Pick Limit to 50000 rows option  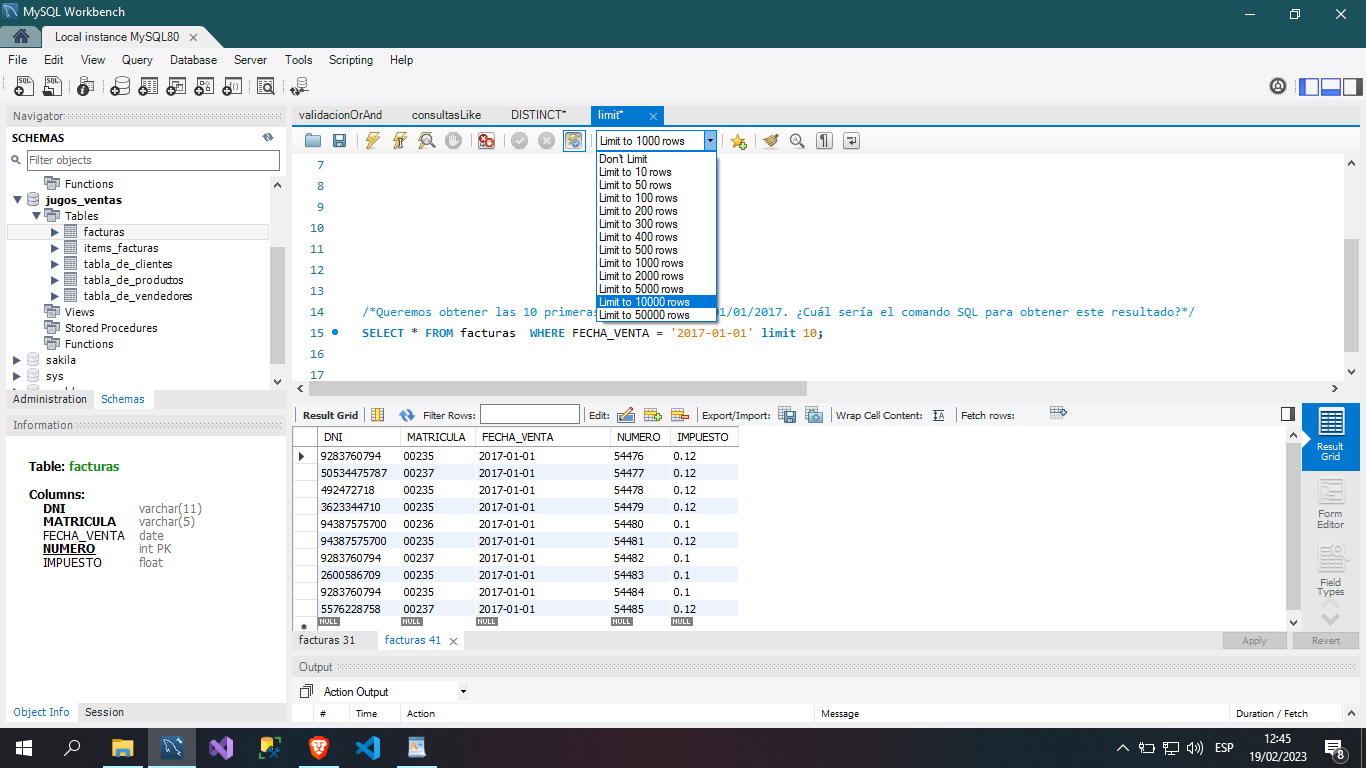656,315
